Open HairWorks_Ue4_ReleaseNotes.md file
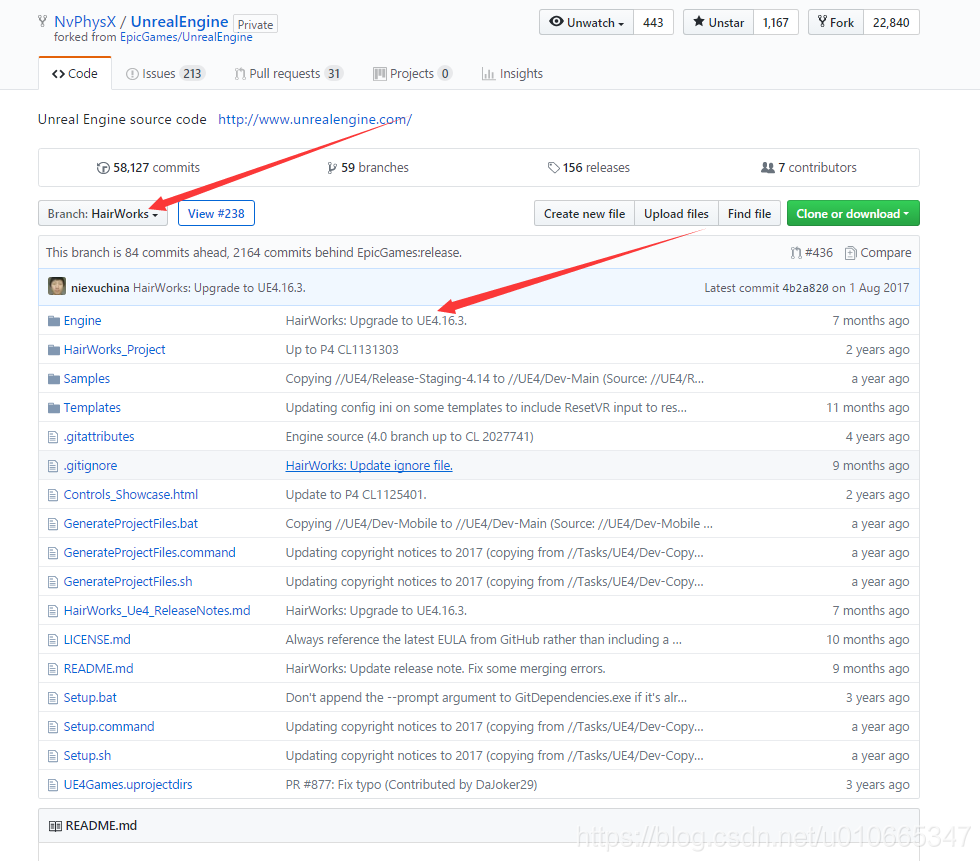980x861 pixels. coord(157,610)
